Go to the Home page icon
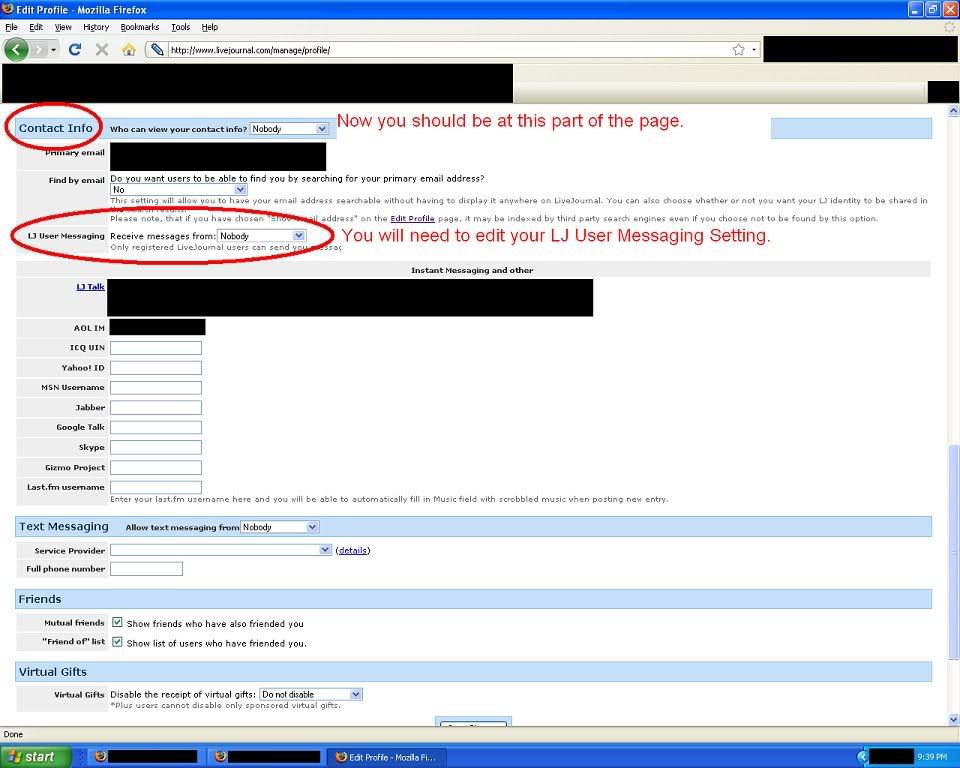 [x=129, y=50]
